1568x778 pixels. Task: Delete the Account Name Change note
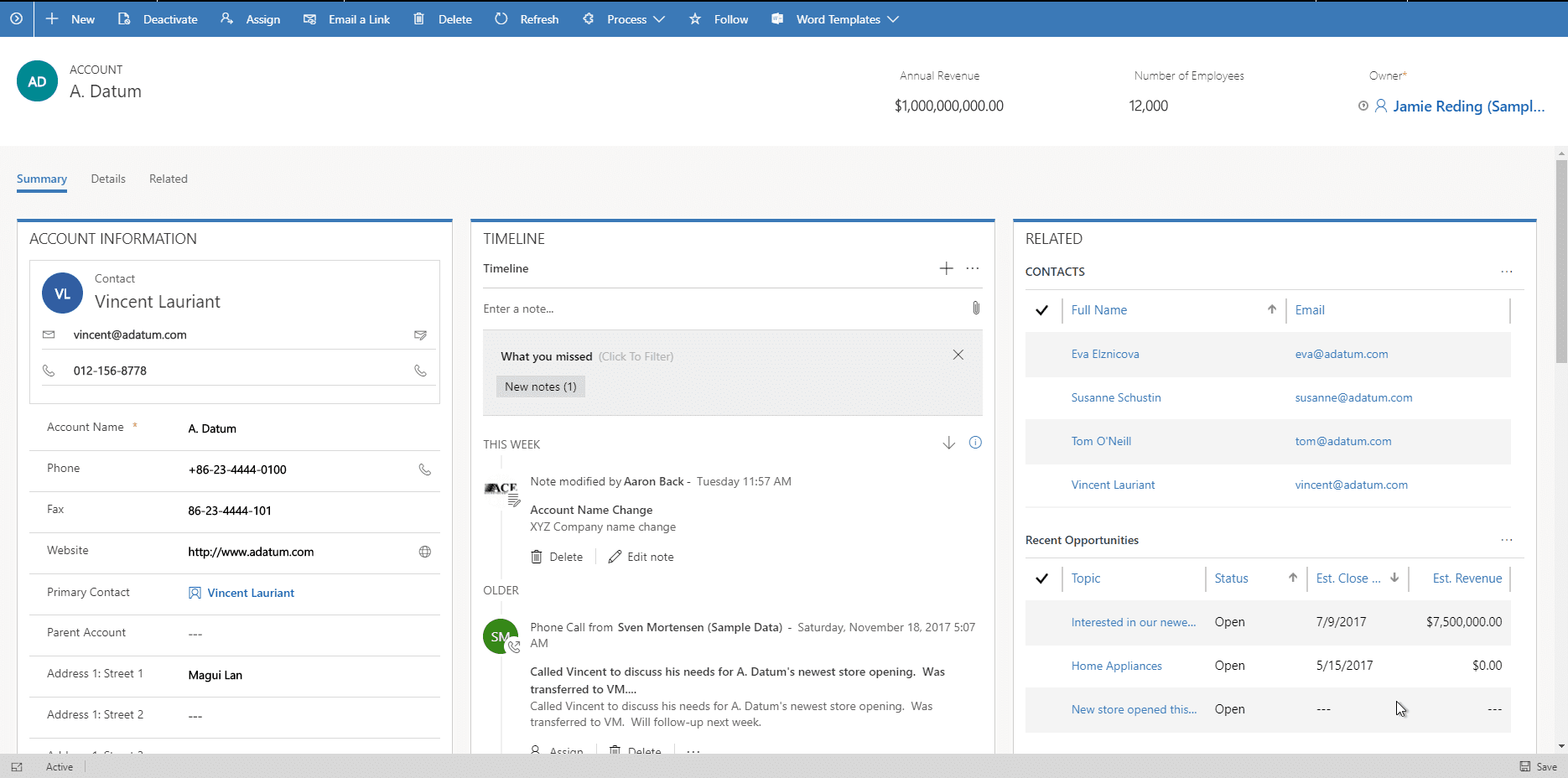coord(557,557)
